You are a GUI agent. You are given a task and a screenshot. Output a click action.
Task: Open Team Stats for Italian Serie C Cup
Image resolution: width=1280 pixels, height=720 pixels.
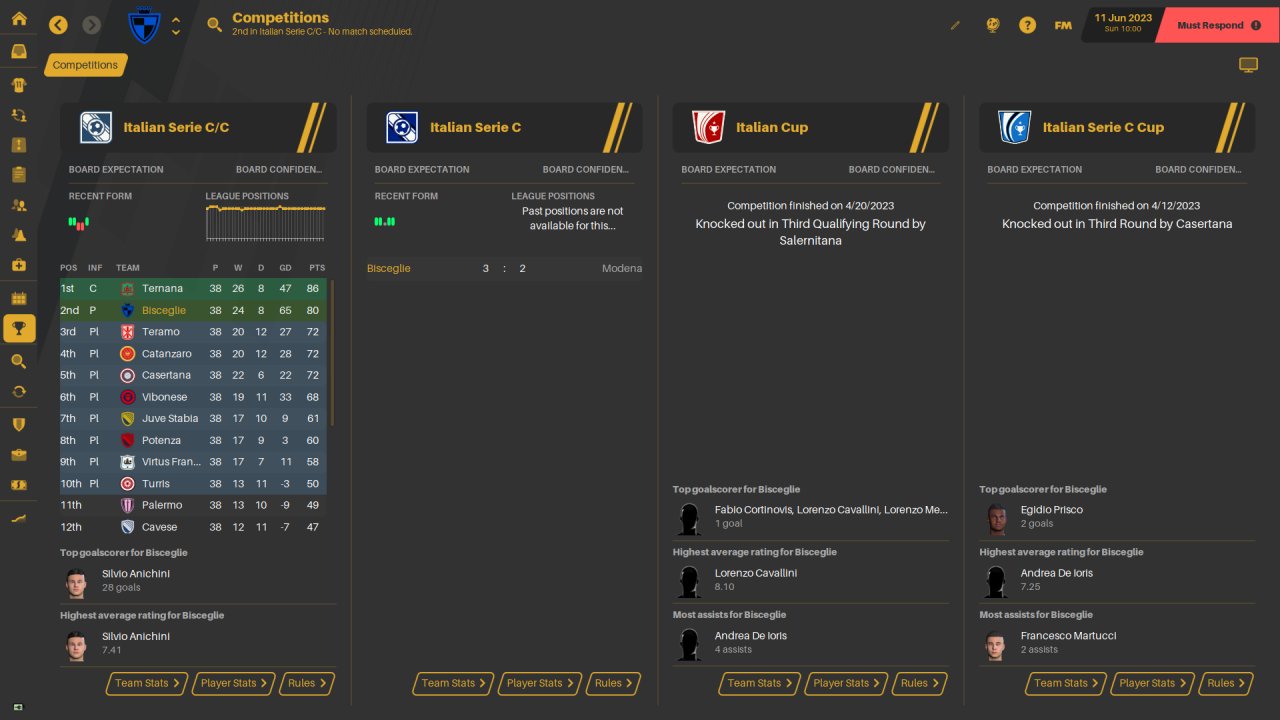[1065, 683]
